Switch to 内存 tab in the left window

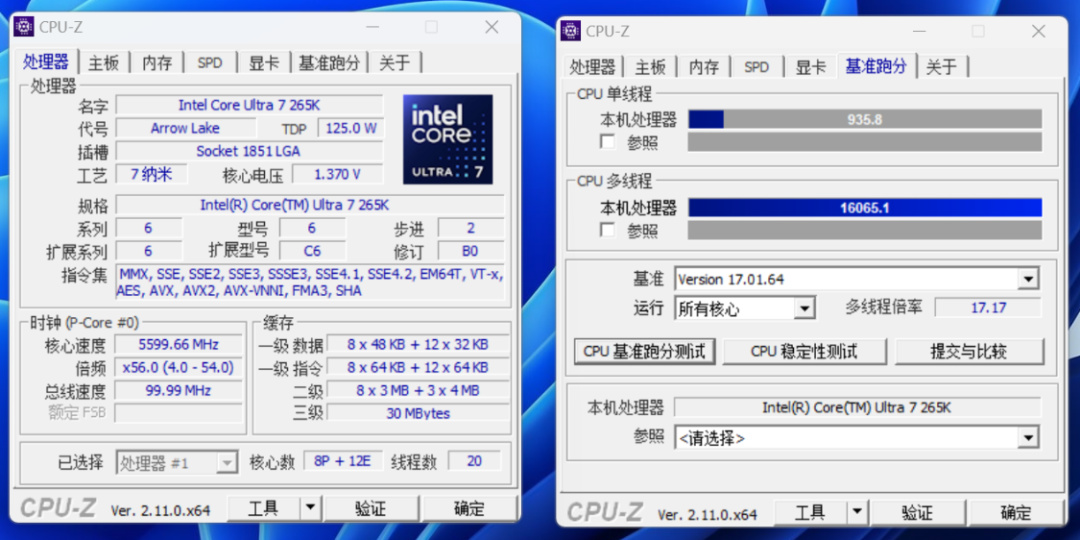pos(157,63)
